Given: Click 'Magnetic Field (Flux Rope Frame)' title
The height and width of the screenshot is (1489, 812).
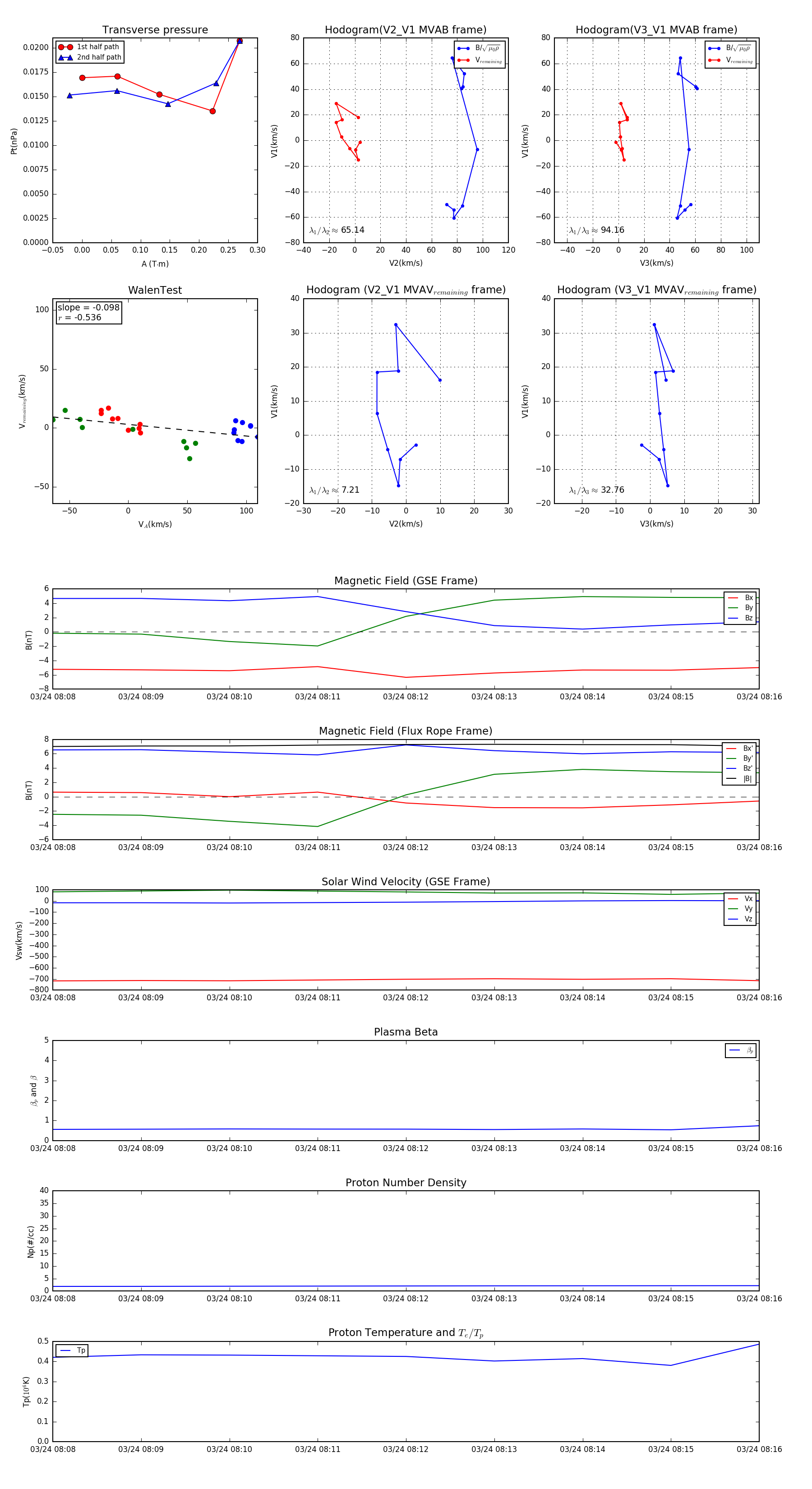Looking at the screenshot, I should coord(406,731).
